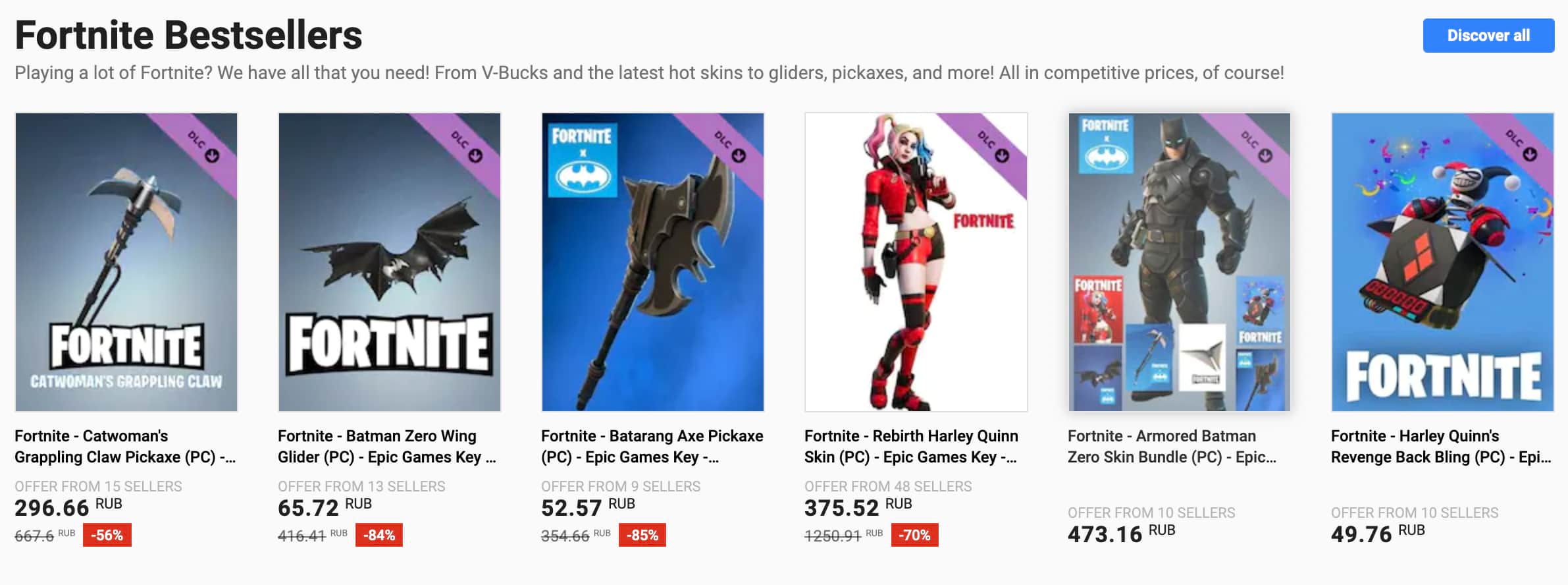Open Fortnite - Catwoman's Grappling Claw Pickaxe title link
1568x585 pixels.
pos(125,447)
